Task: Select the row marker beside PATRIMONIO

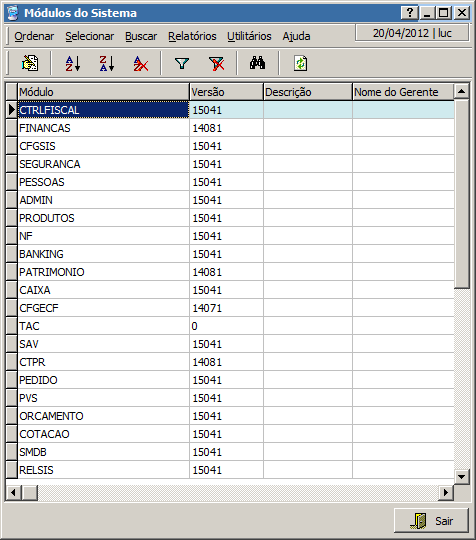Action: click(x=12, y=272)
